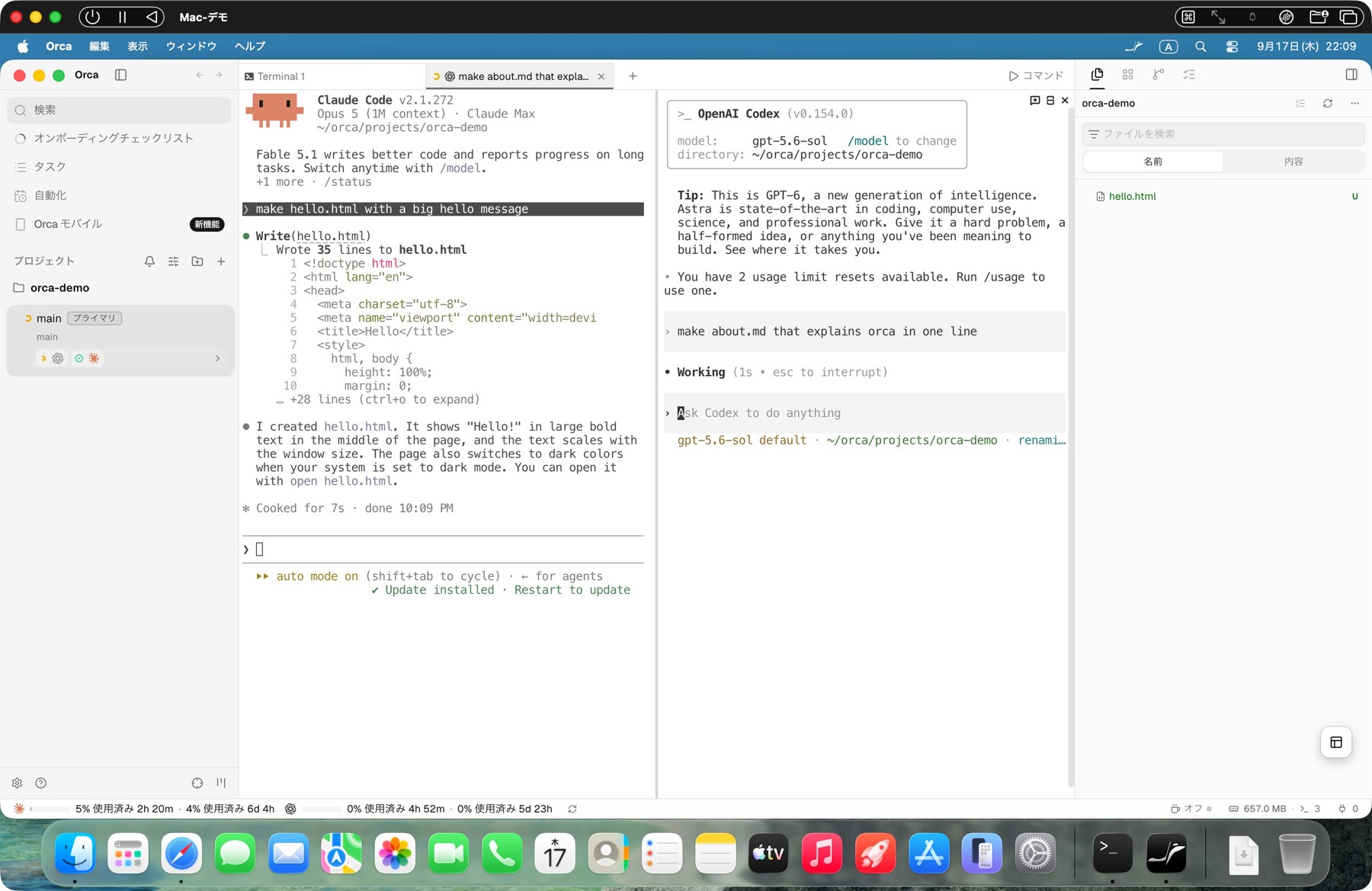
Task: Click the terminal count 3 indicator
Action: (1309, 809)
